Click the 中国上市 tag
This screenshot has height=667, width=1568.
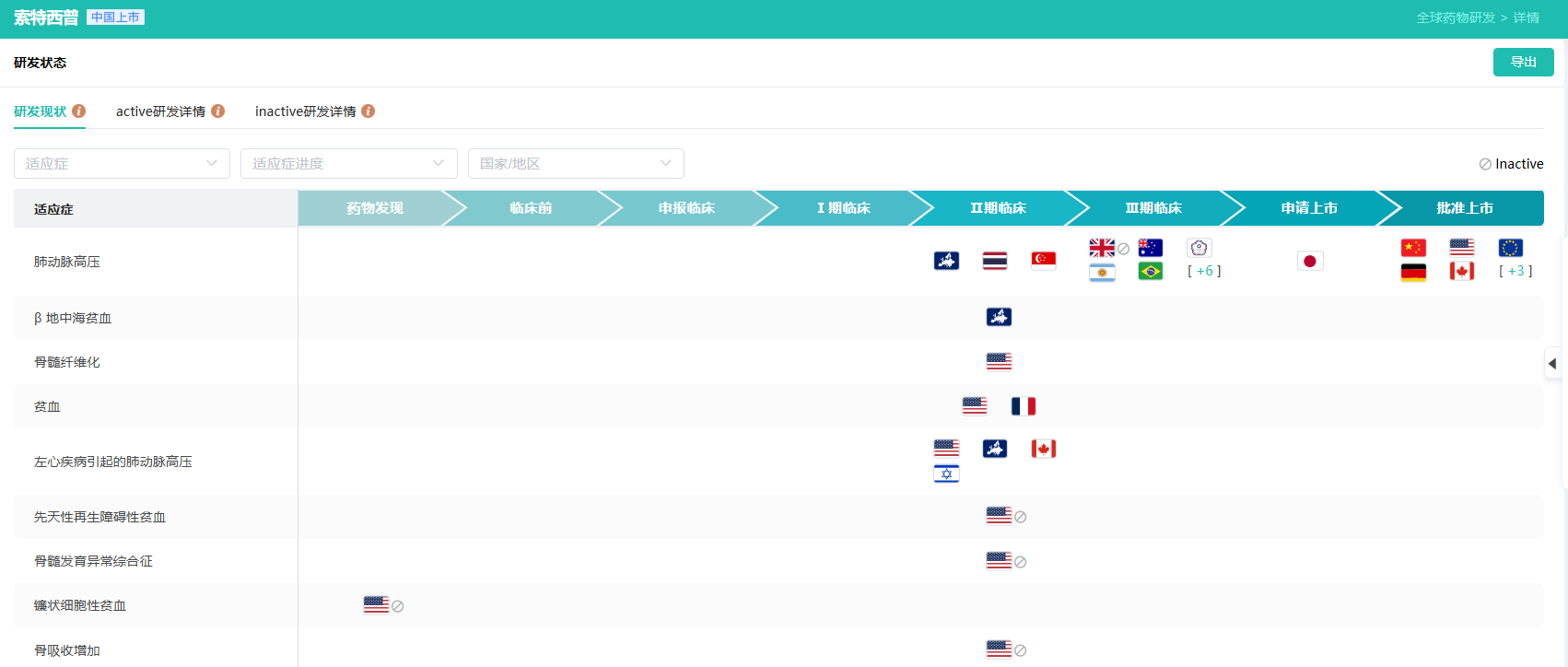(x=115, y=18)
